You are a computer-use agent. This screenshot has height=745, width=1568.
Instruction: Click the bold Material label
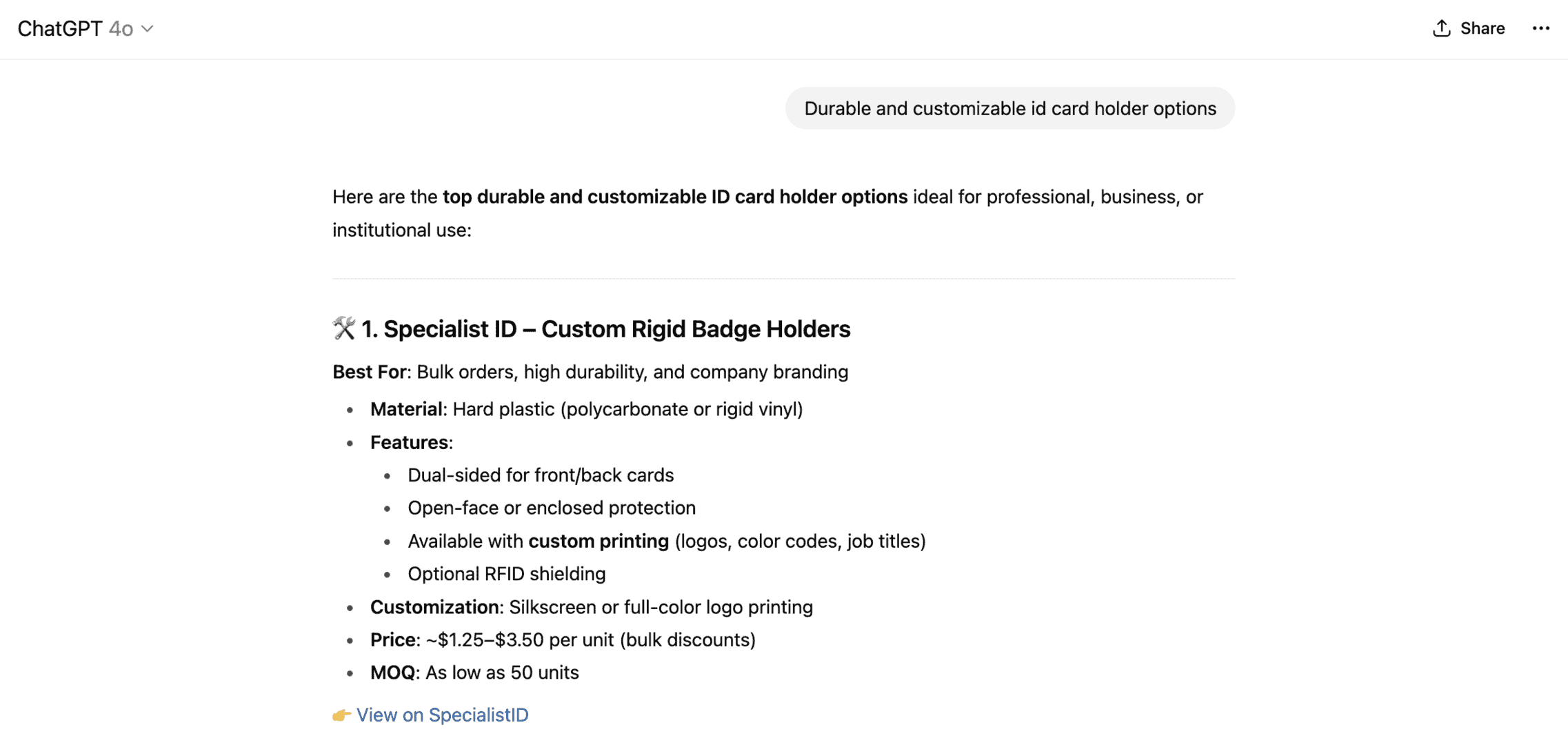[406, 409]
